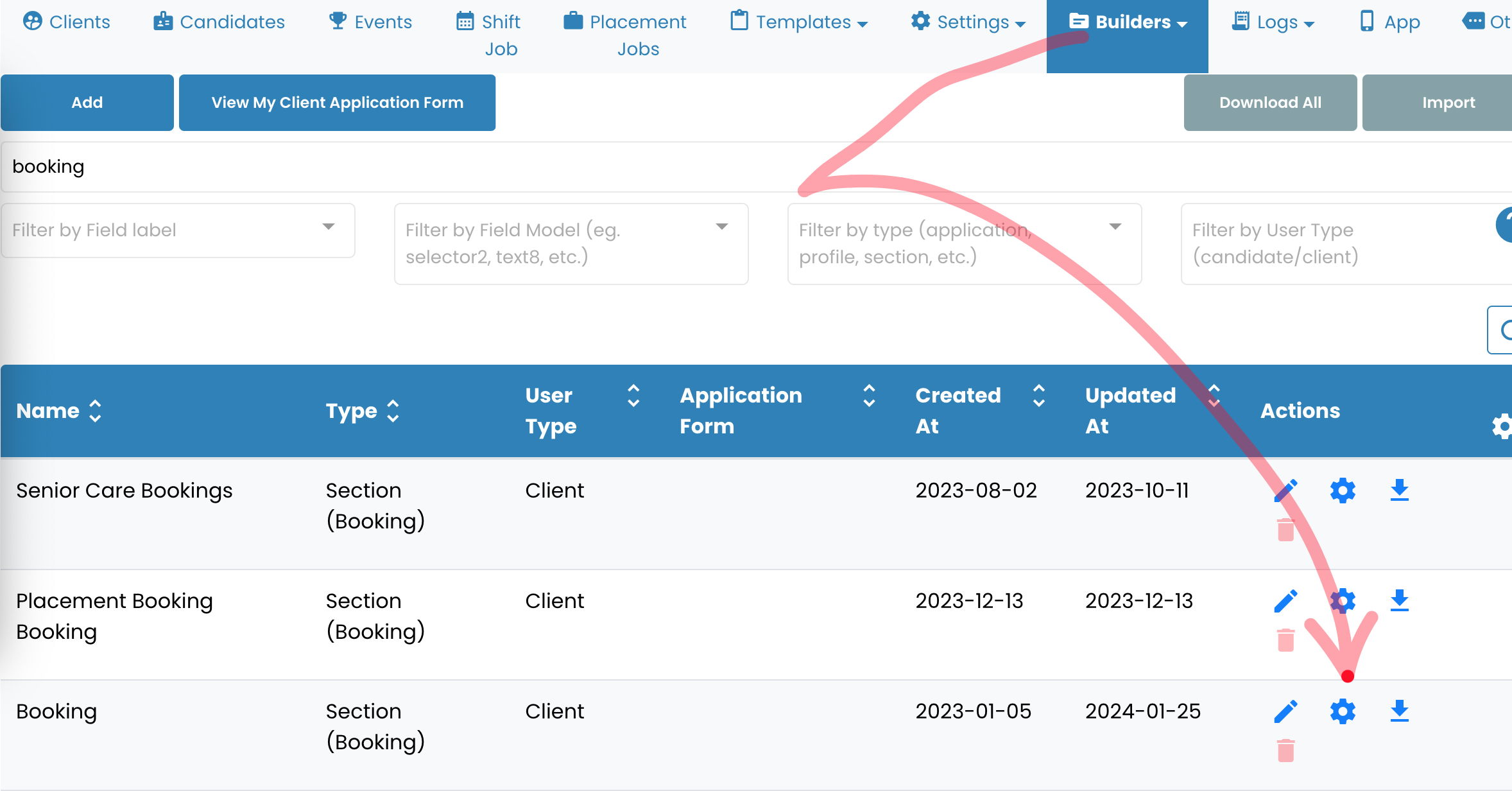1512x791 pixels.
Task: Click the gear settings icon for the Booking row
Action: tap(1343, 711)
